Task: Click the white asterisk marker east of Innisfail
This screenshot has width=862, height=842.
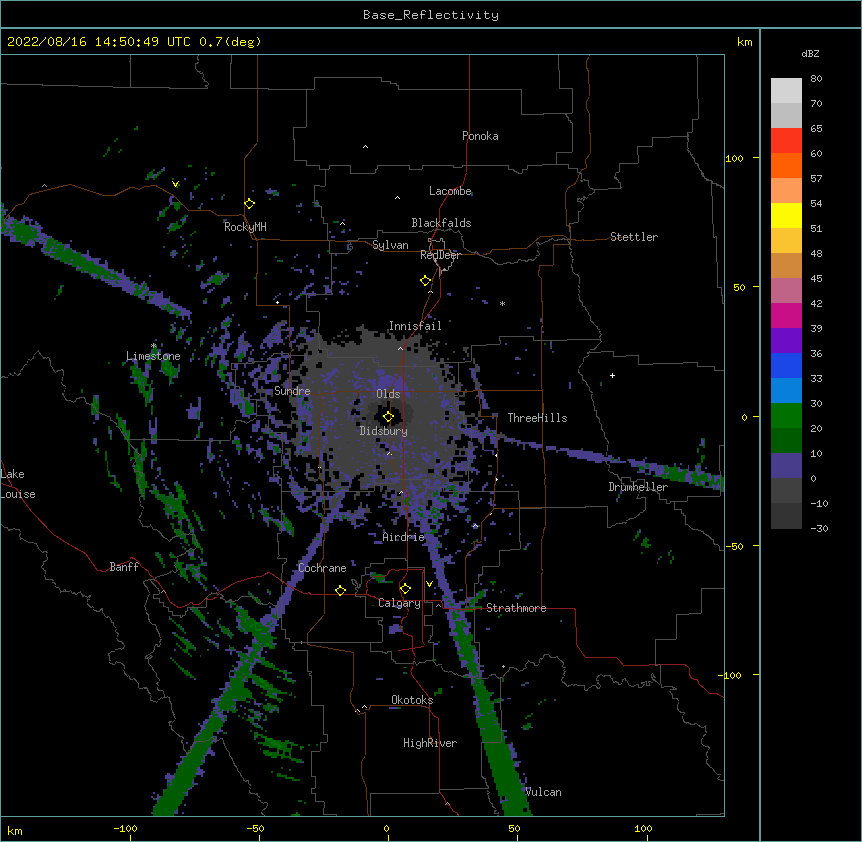Action: click(x=502, y=303)
